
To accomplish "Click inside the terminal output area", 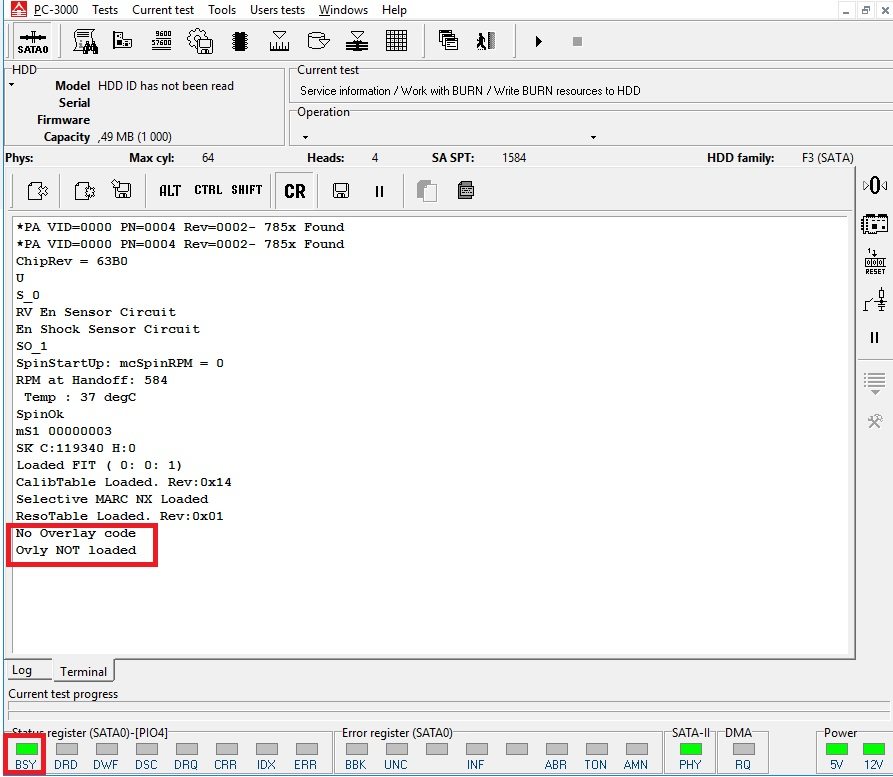I will click(430, 436).
